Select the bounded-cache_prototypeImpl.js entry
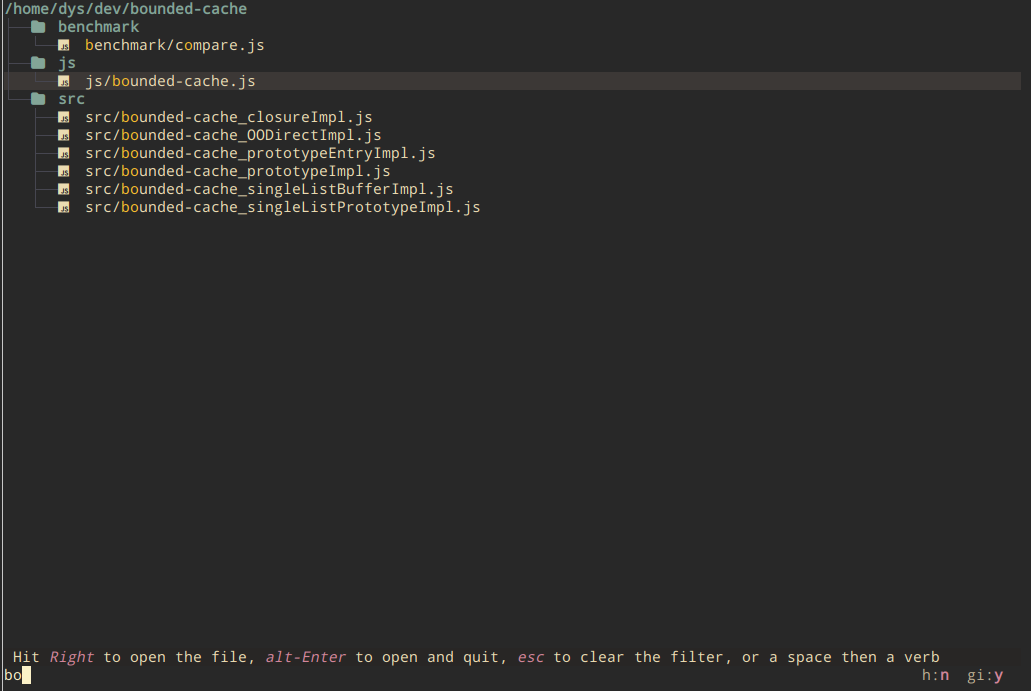1031x691 pixels. pos(237,170)
